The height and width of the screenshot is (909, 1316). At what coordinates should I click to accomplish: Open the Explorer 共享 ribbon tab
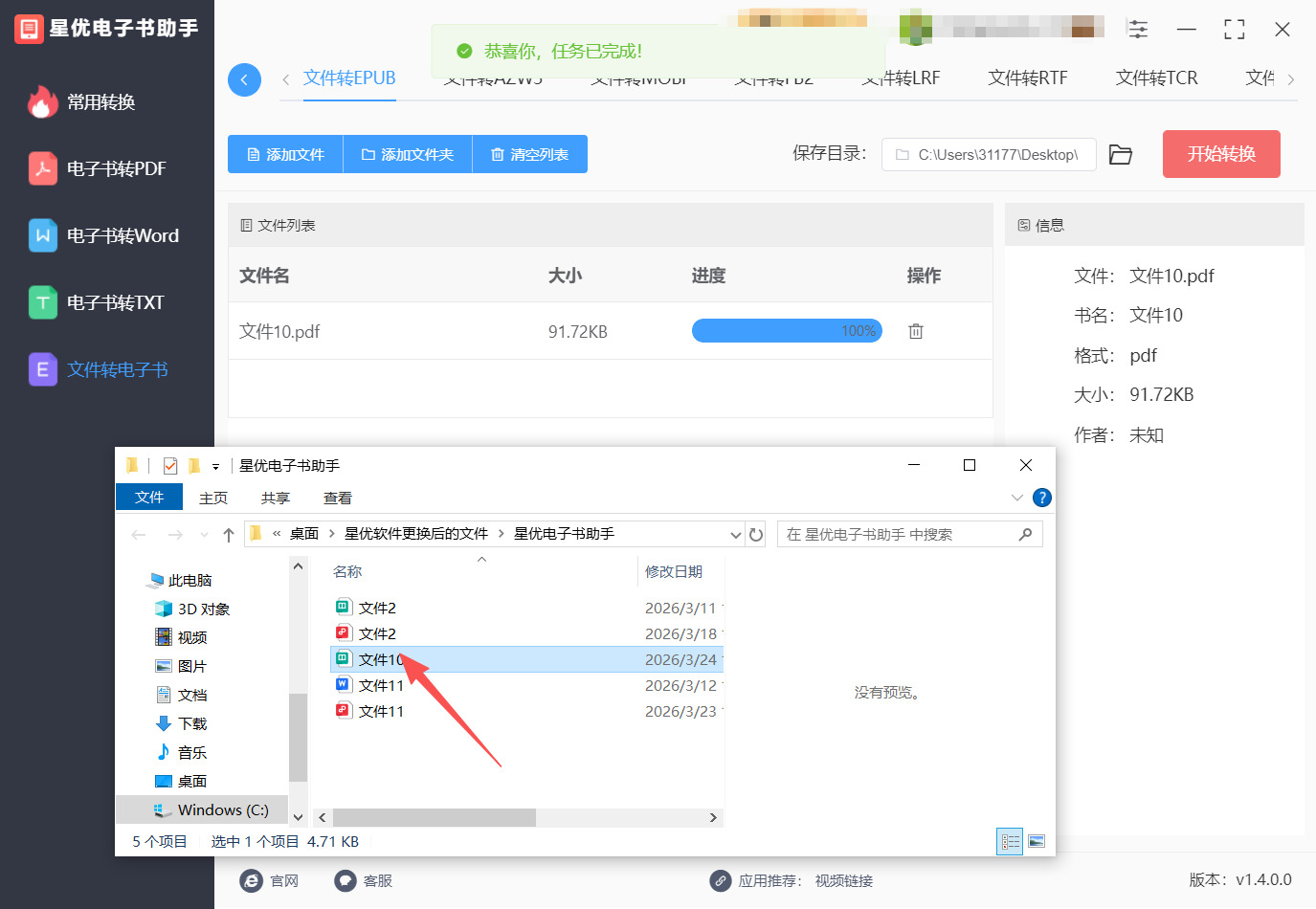pos(276,499)
